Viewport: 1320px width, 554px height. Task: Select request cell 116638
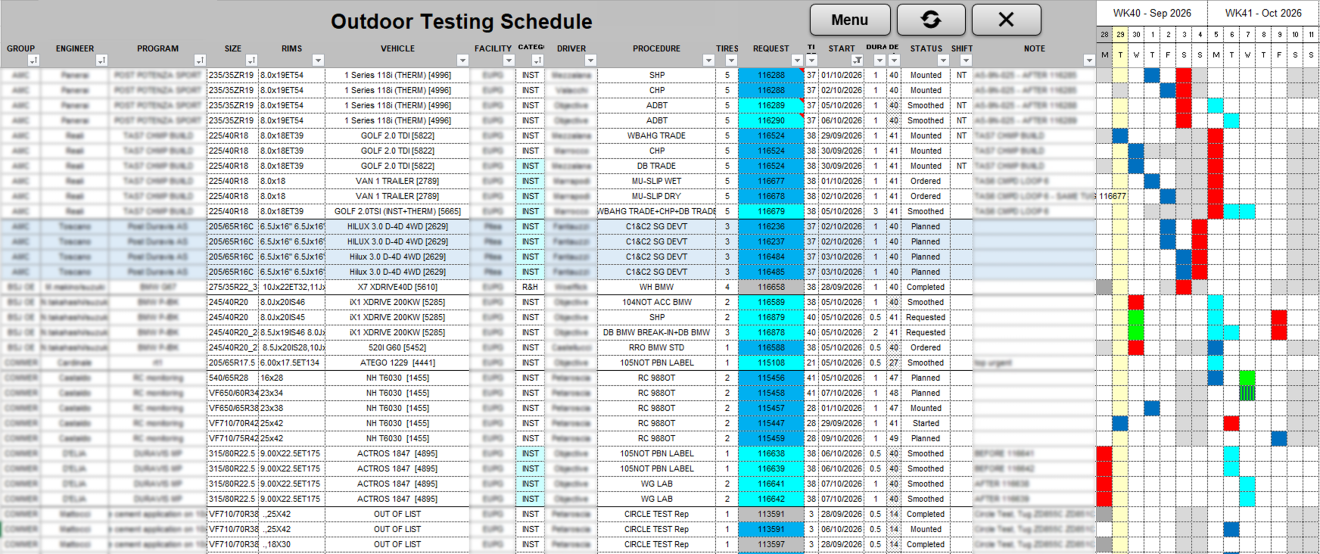click(x=771, y=453)
